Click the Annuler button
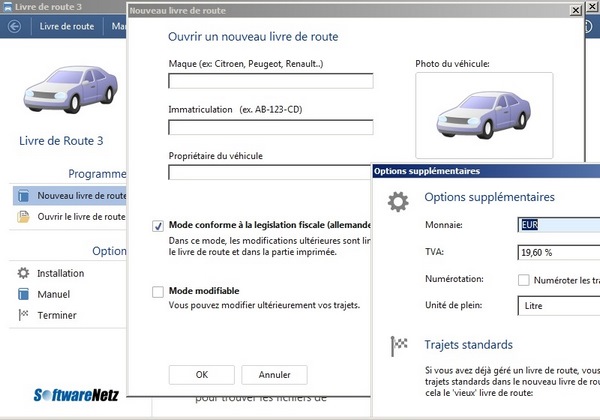This screenshot has height=420, width=600. point(274,374)
